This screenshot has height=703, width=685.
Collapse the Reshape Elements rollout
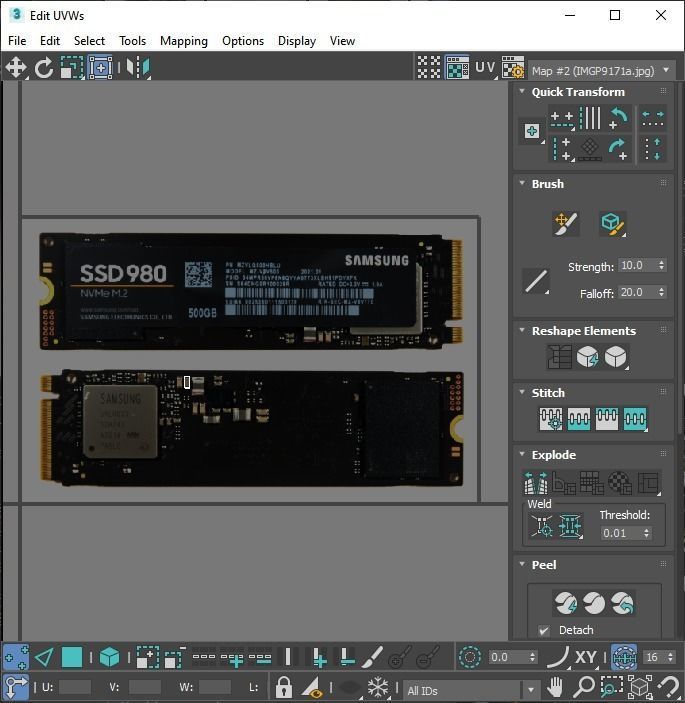click(522, 330)
